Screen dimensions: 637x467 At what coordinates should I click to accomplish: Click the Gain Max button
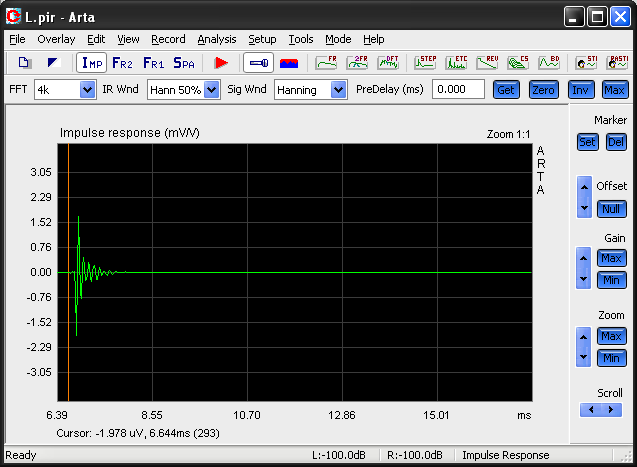(x=611, y=258)
